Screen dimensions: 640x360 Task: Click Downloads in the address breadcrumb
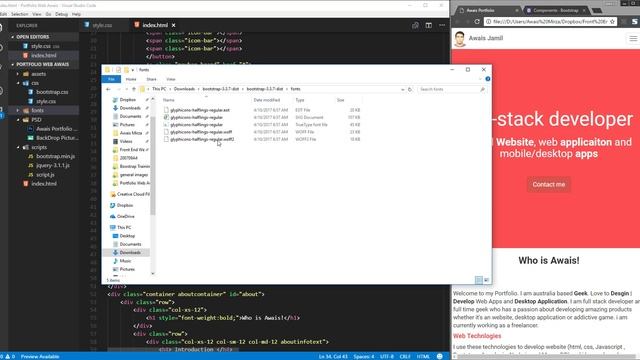[x=184, y=89]
